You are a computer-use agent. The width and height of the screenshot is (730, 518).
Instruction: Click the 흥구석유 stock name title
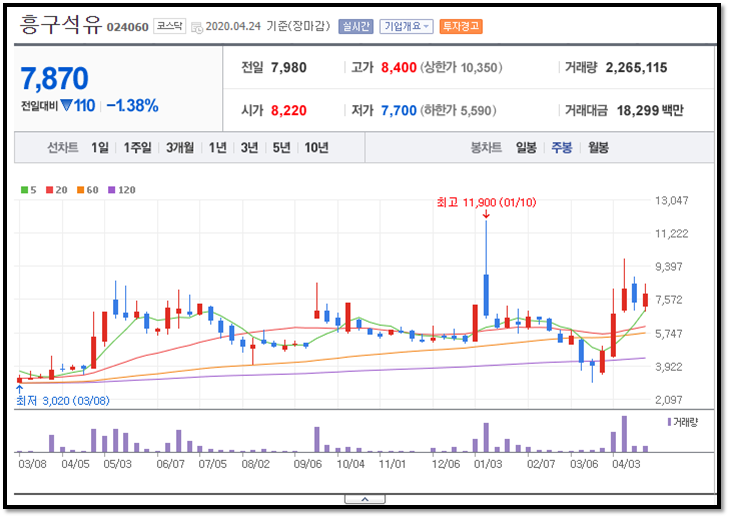tap(61, 24)
